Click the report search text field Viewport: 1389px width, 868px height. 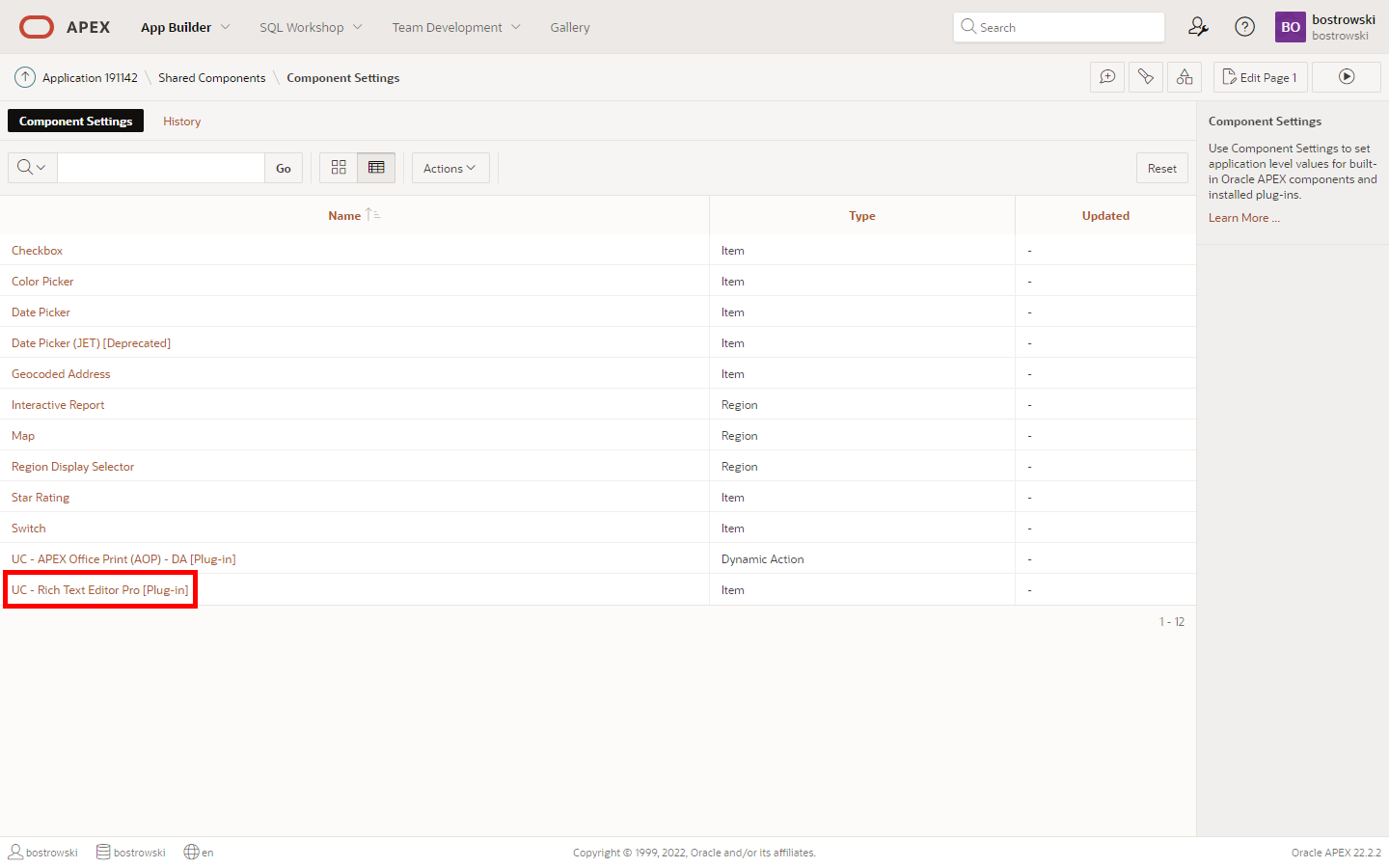pos(161,168)
